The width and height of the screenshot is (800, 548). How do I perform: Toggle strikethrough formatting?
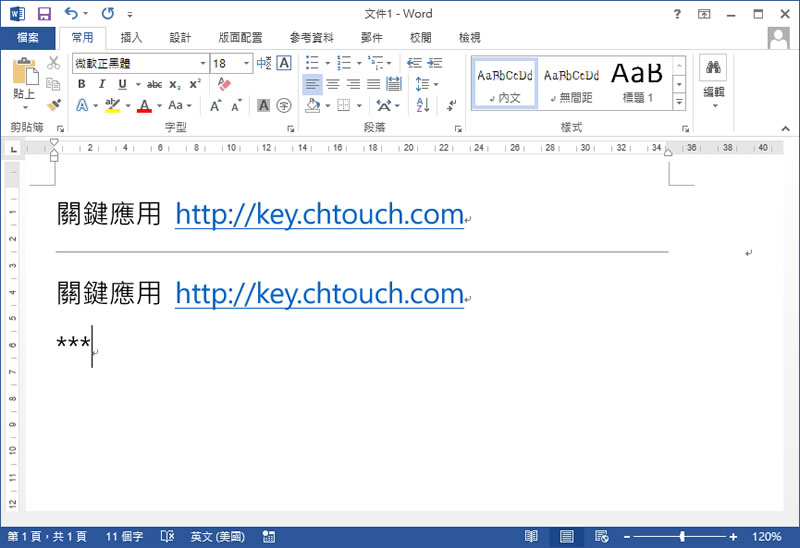(155, 84)
